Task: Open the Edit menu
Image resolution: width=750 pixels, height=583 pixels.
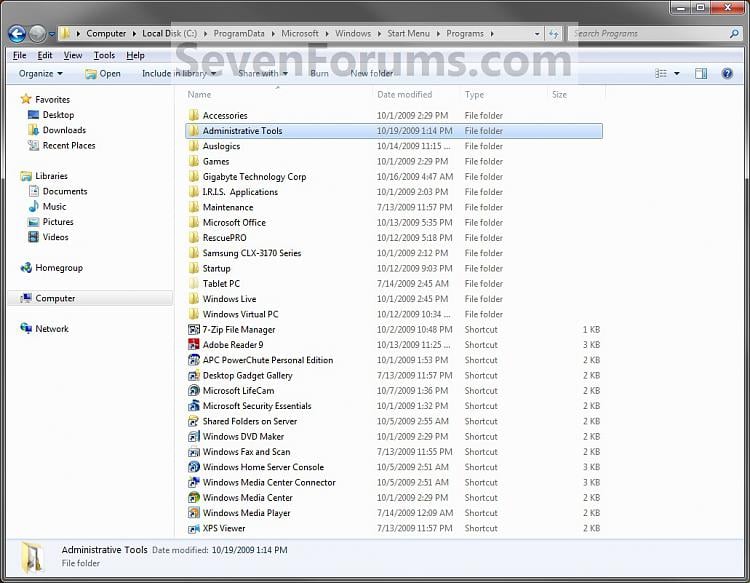Action: 44,55
